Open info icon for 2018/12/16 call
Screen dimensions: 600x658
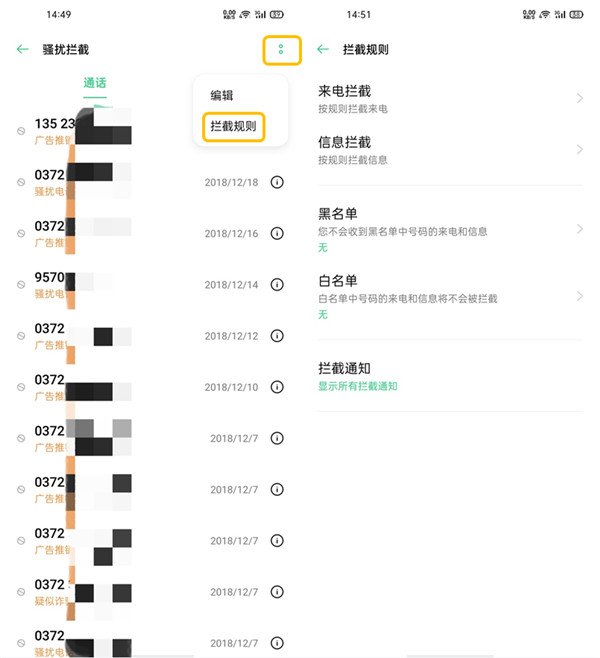click(x=277, y=233)
